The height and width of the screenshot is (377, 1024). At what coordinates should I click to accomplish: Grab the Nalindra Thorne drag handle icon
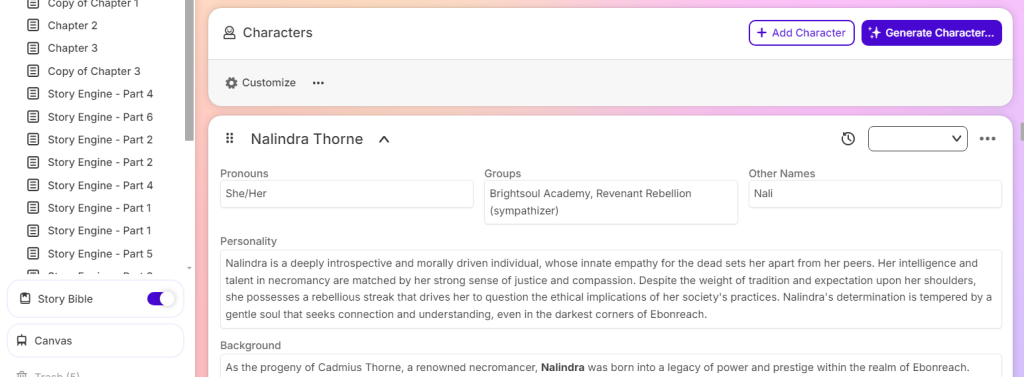229,139
